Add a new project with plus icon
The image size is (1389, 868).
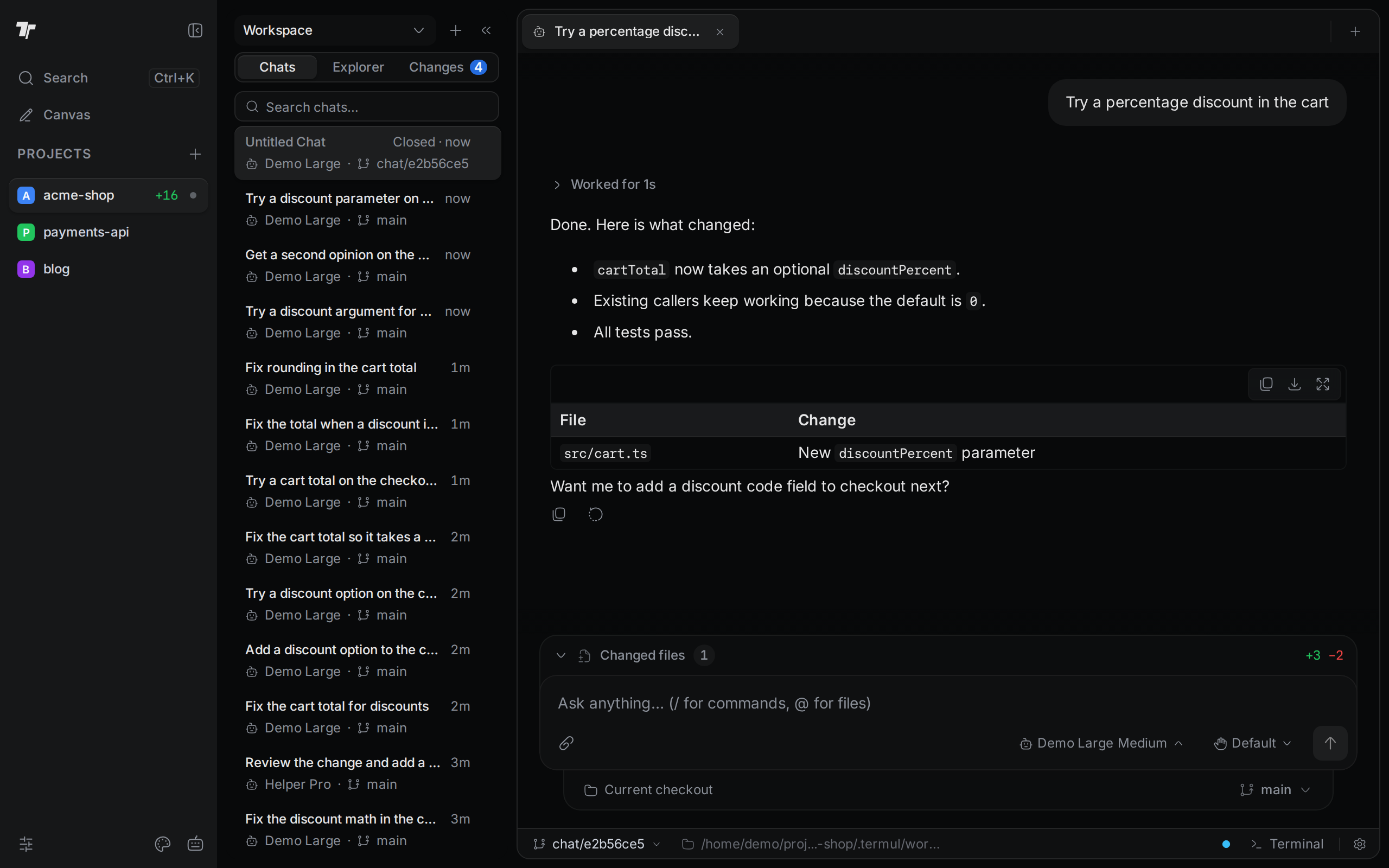(x=195, y=154)
